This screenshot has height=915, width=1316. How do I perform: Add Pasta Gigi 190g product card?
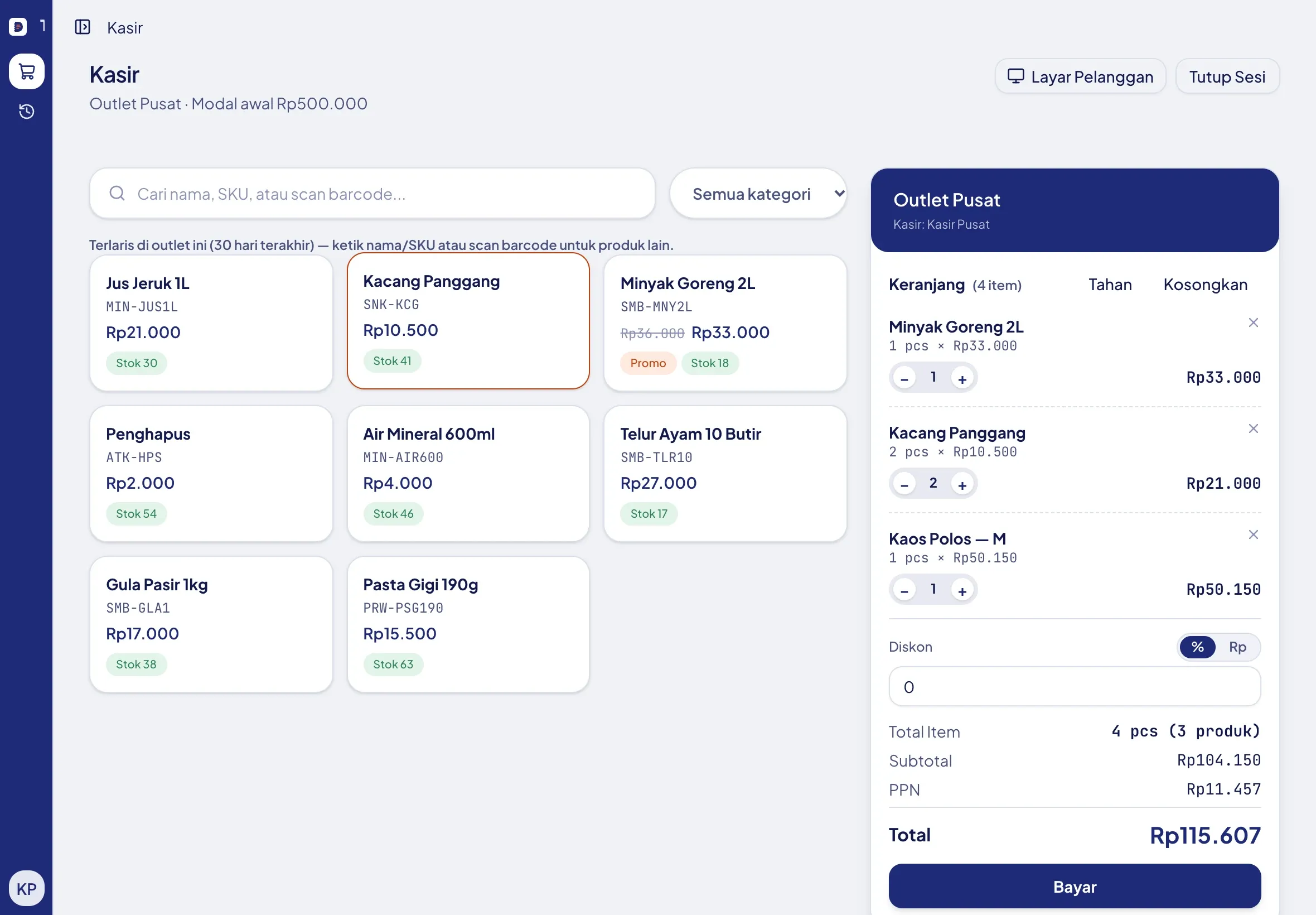(468, 625)
